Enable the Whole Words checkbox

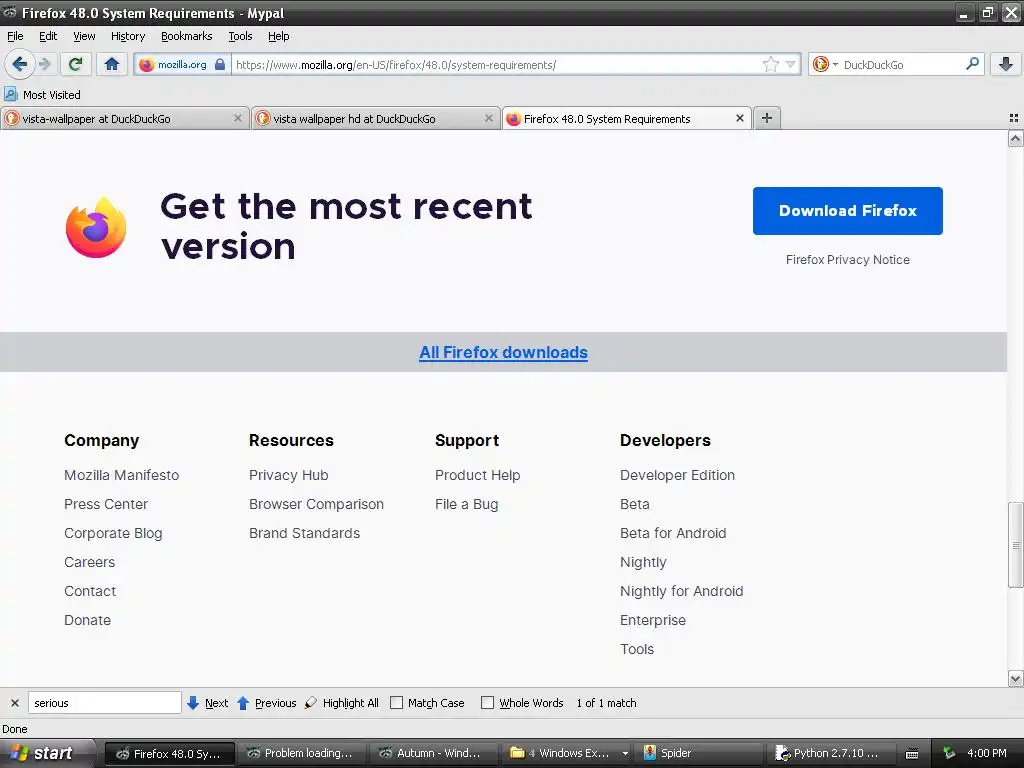pyautogui.click(x=487, y=703)
